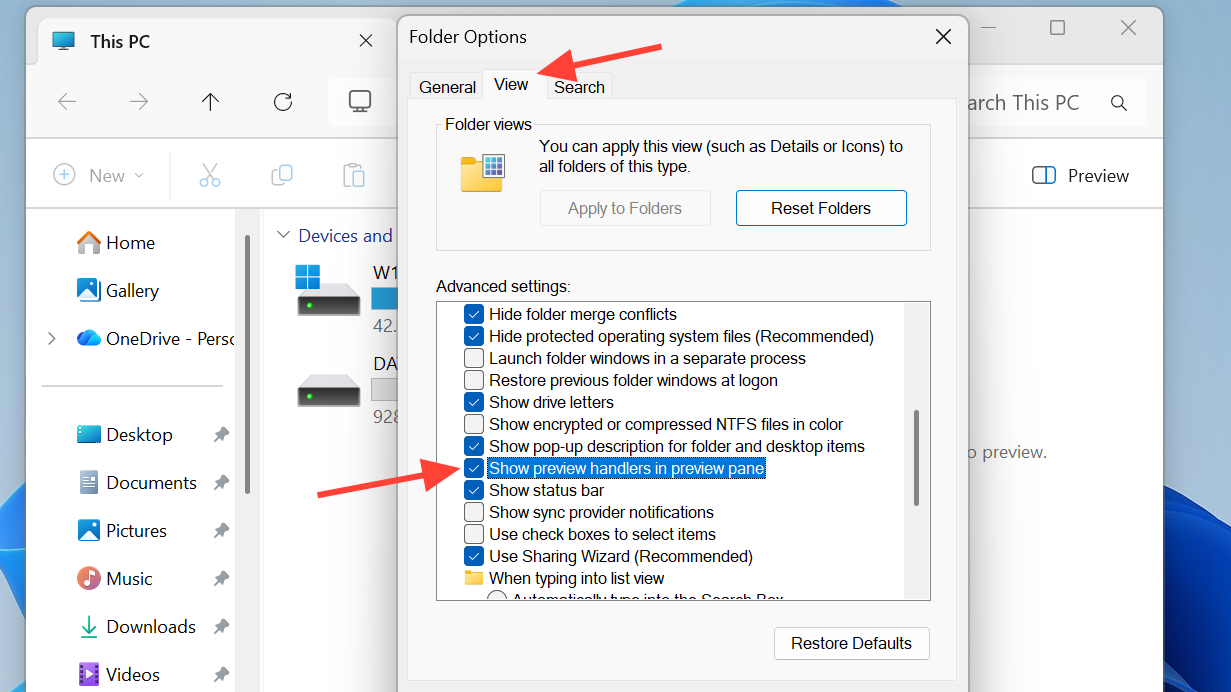Open Downloads folder in sidebar

coord(150,627)
